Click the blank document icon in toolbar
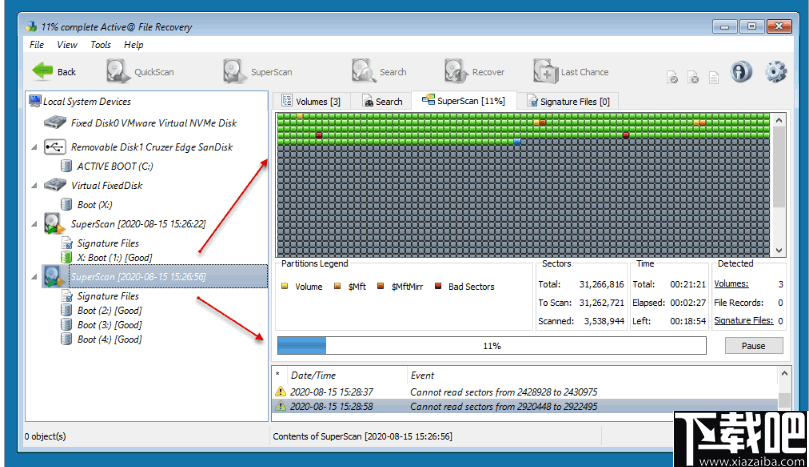Screen dimensions: 809x467 point(714,78)
